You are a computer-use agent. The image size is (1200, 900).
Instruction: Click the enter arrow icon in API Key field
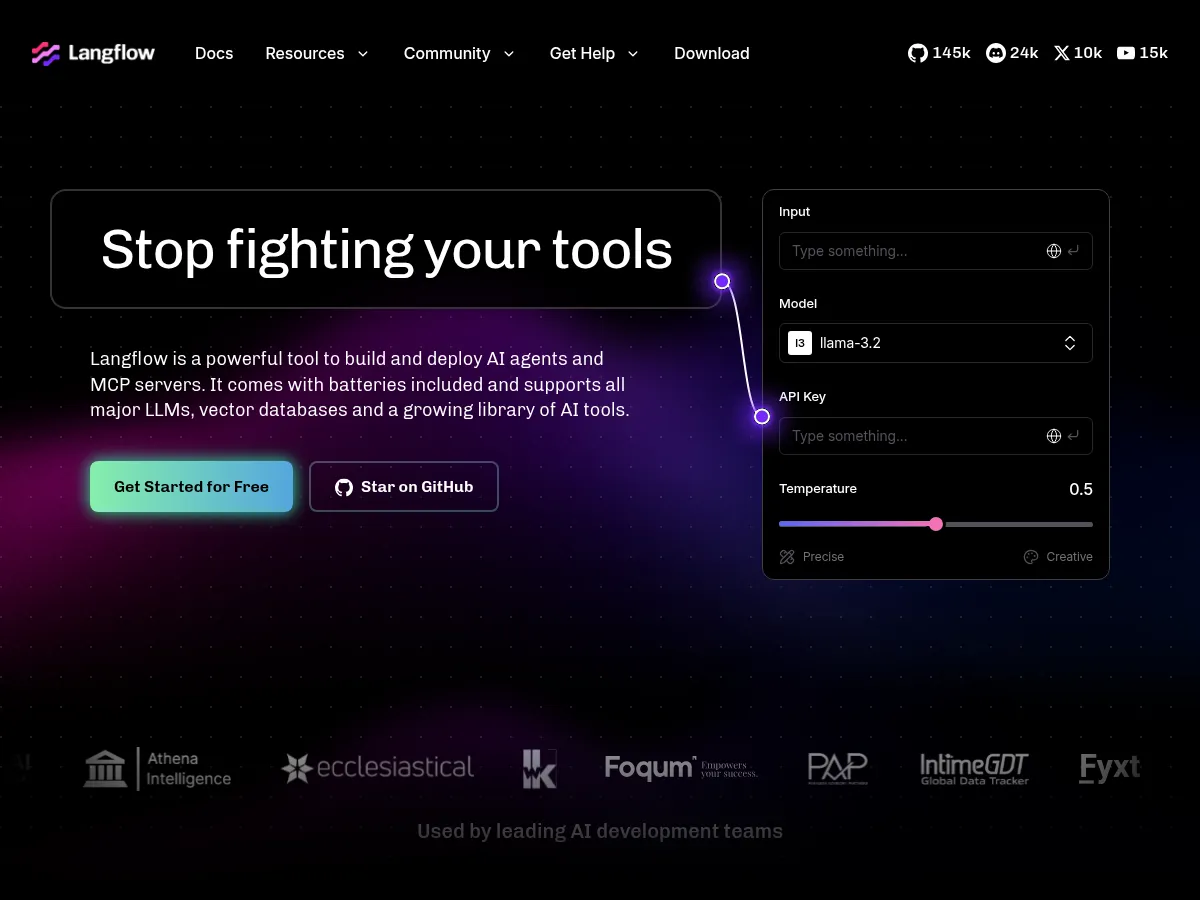pos(1073,436)
